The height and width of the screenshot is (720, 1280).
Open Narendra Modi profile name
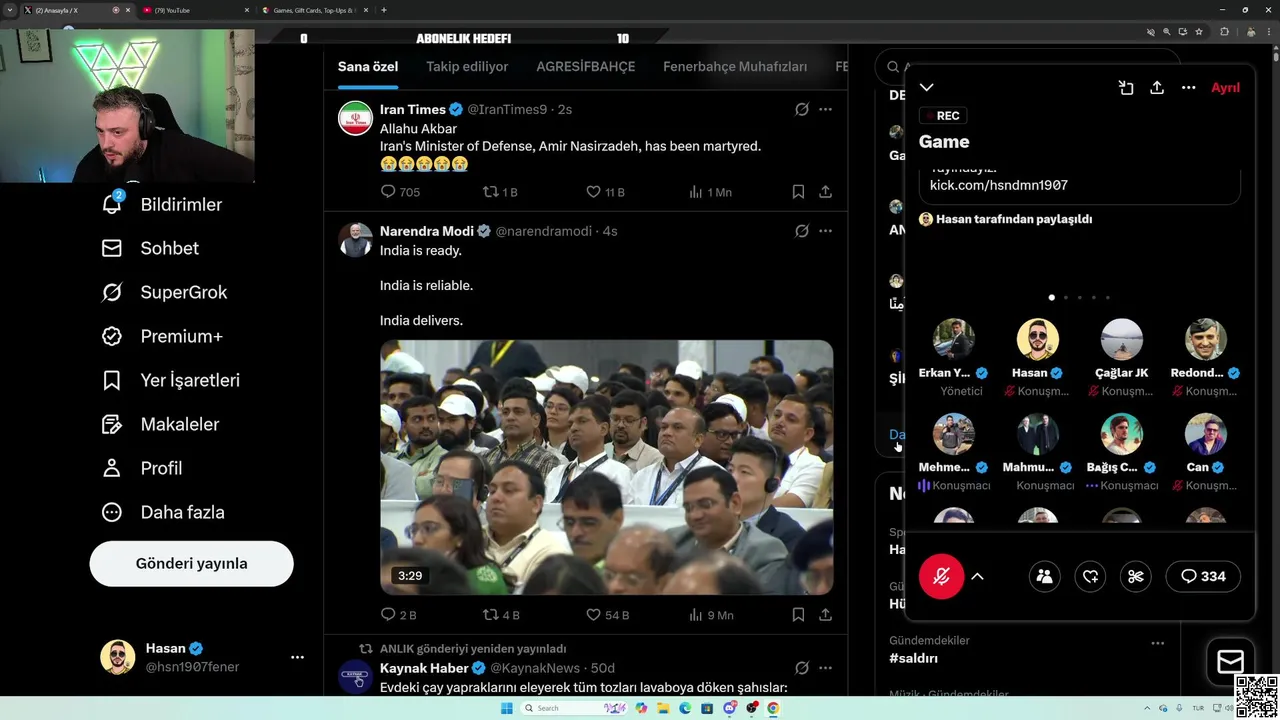[x=427, y=231]
